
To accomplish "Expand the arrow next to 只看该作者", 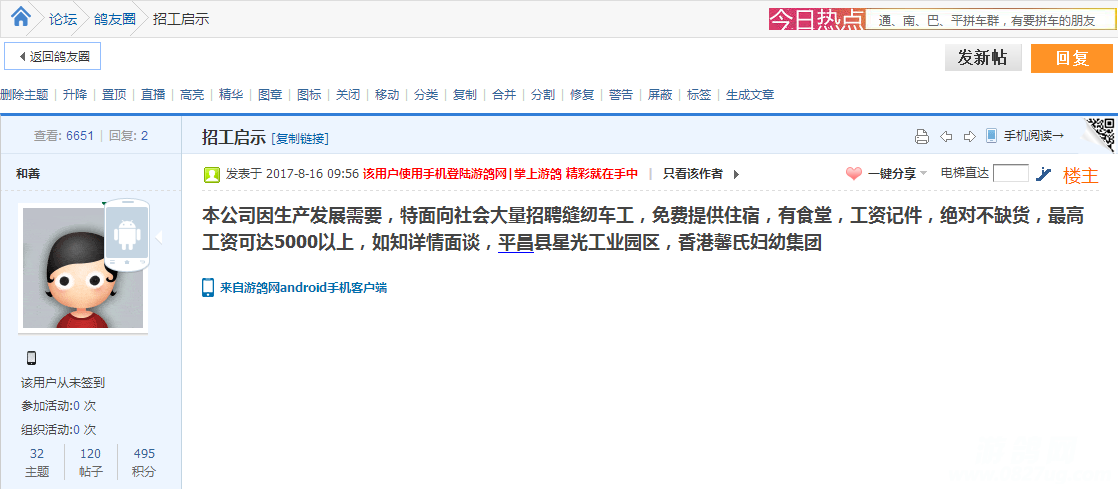I will click(x=737, y=174).
